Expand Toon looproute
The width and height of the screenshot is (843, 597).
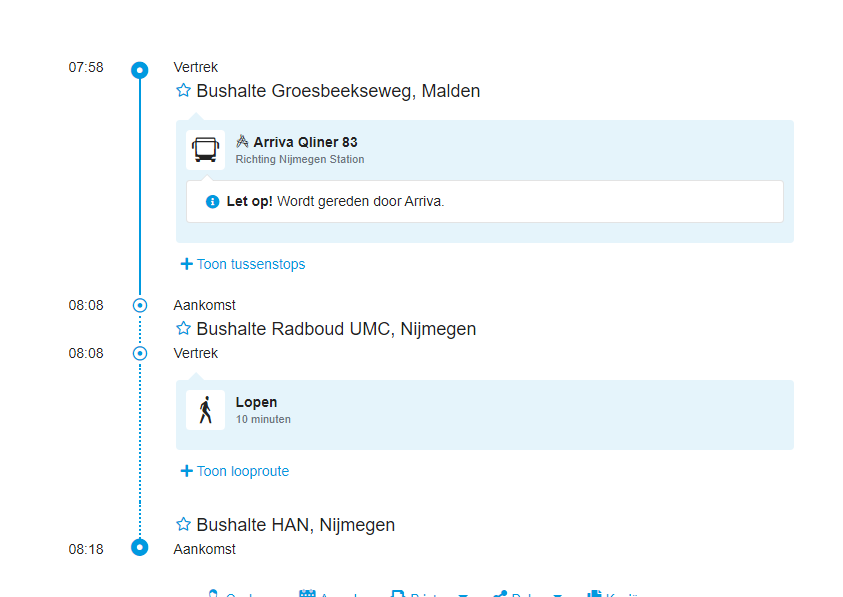(x=234, y=471)
